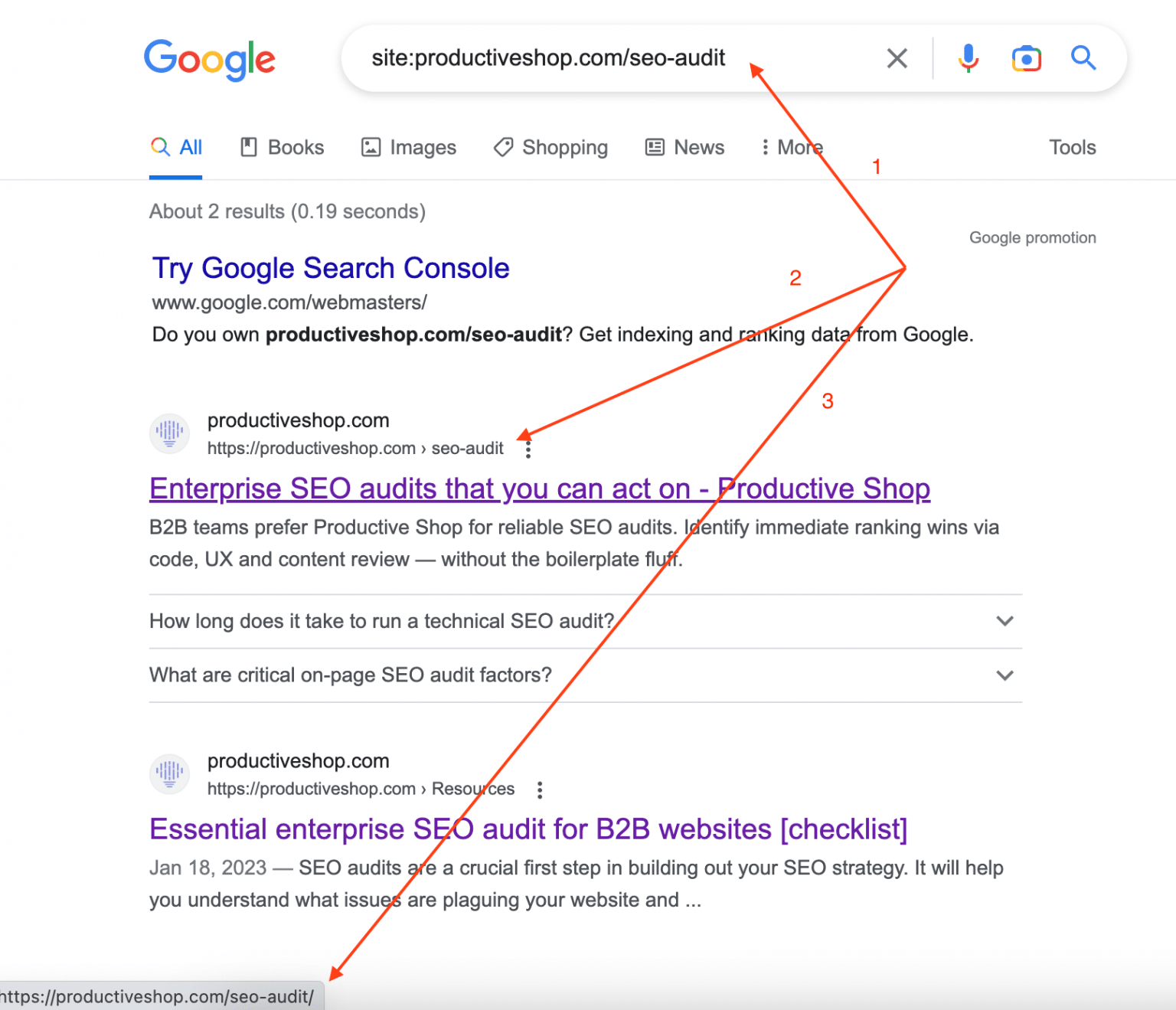Open three-dot menu on Resources result
The width and height of the screenshot is (1176, 1010).
(540, 789)
